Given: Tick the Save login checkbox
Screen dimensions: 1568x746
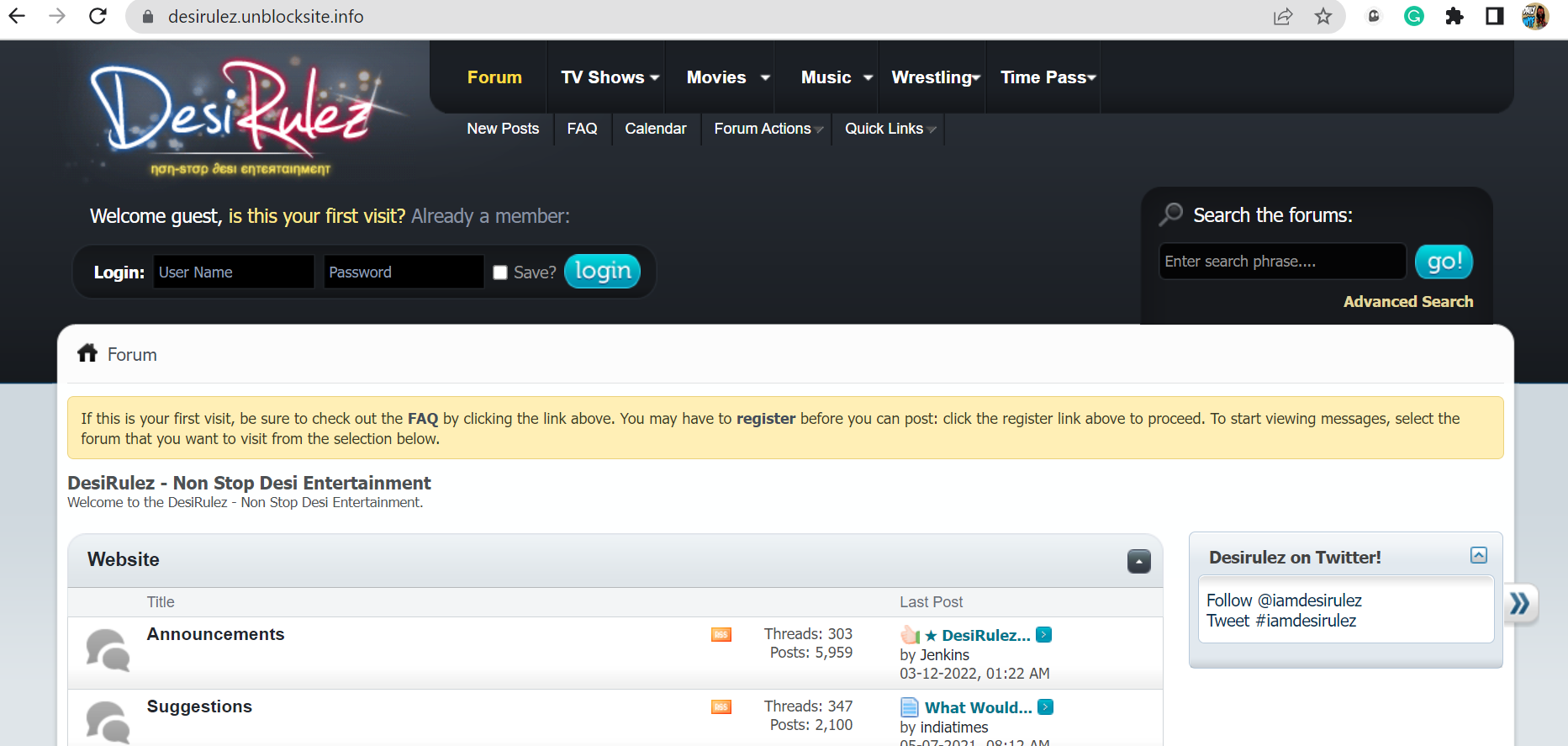Looking at the screenshot, I should click(x=500, y=272).
